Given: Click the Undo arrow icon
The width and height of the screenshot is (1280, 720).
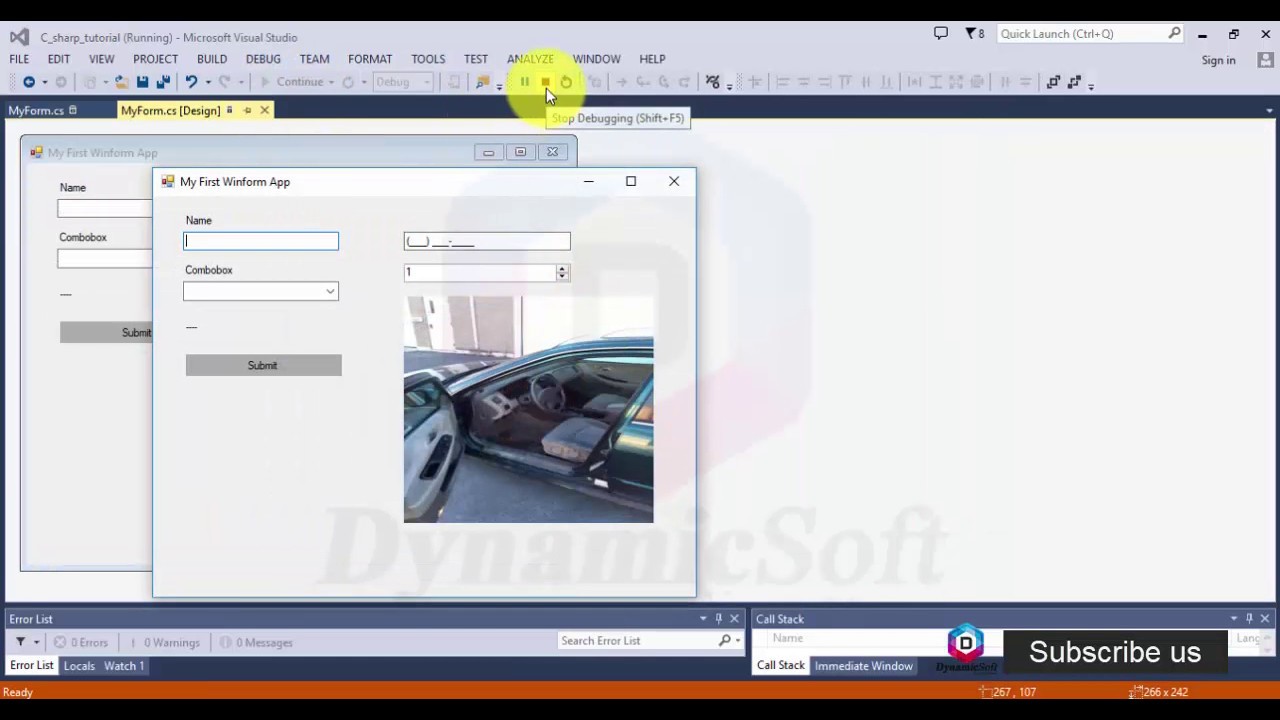Looking at the screenshot, I should tap(191, 82).
